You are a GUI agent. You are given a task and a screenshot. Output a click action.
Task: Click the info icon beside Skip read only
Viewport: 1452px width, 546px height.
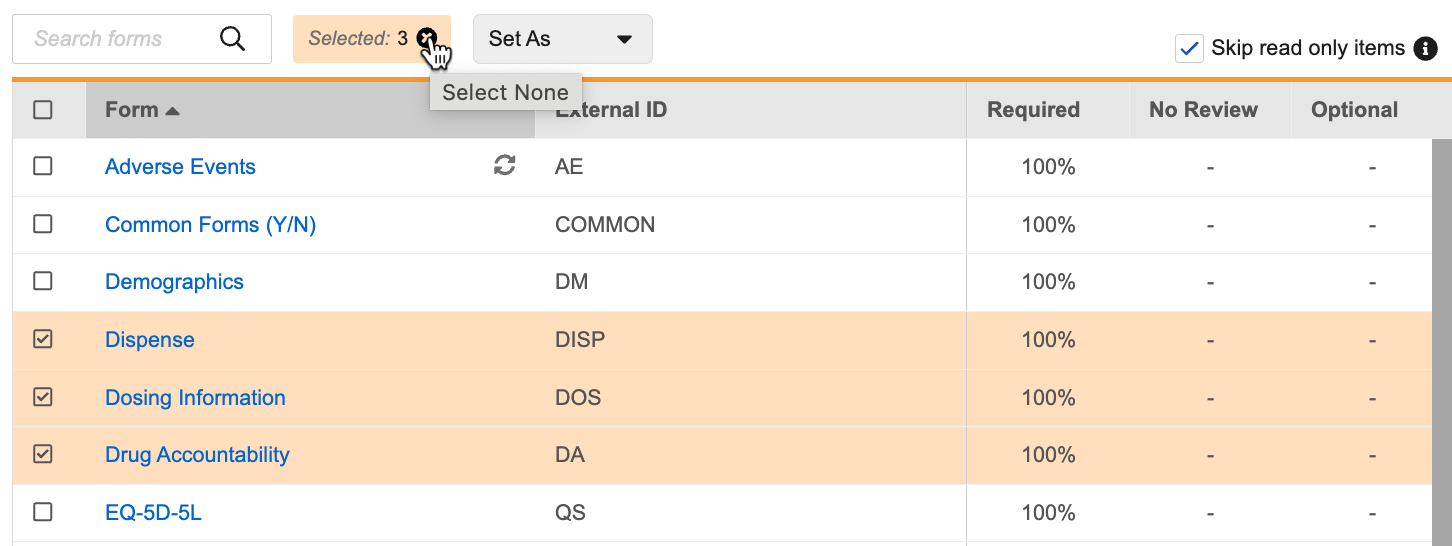[1425, 48]
